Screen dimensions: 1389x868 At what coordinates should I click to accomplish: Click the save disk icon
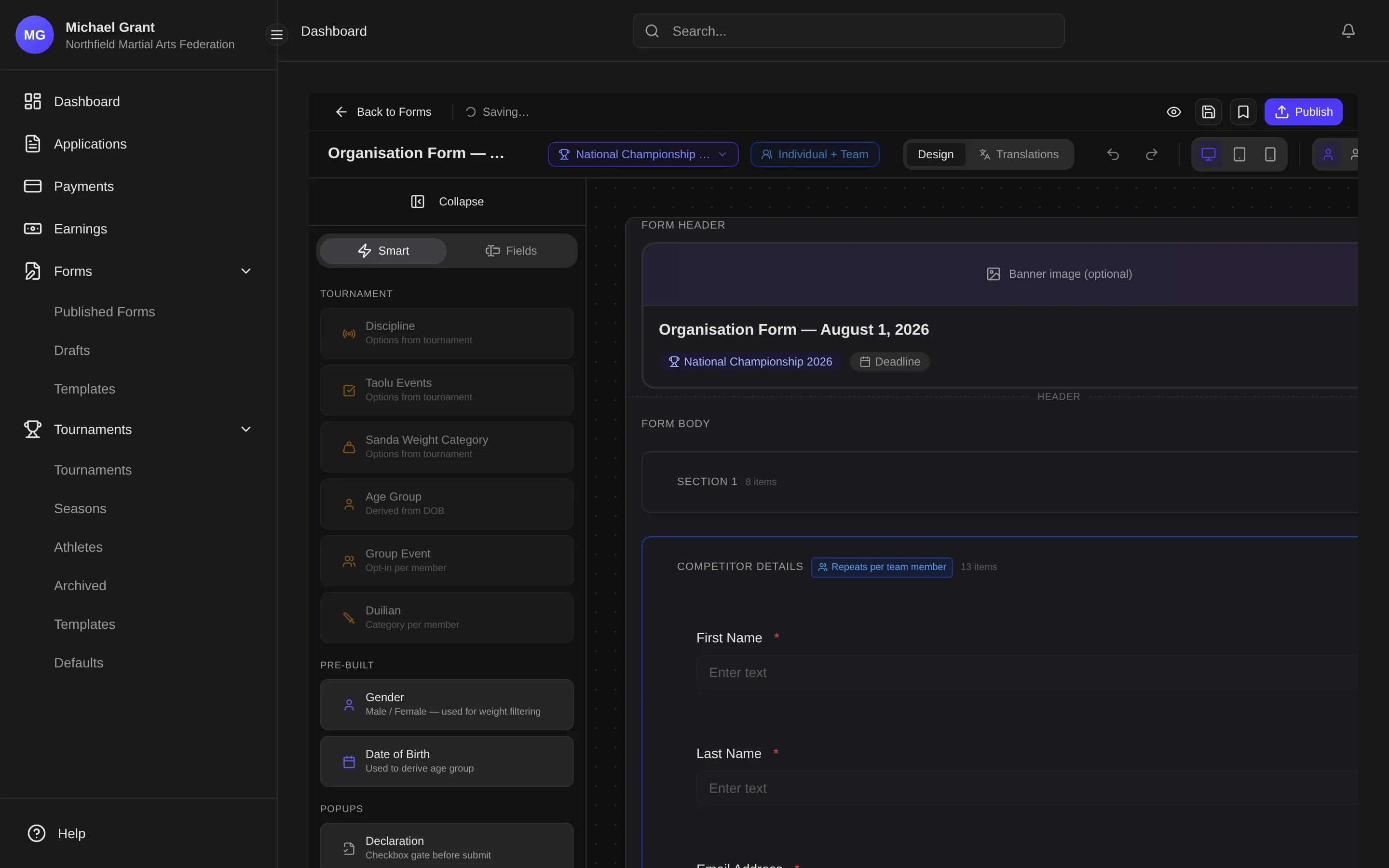[1208, 112]
